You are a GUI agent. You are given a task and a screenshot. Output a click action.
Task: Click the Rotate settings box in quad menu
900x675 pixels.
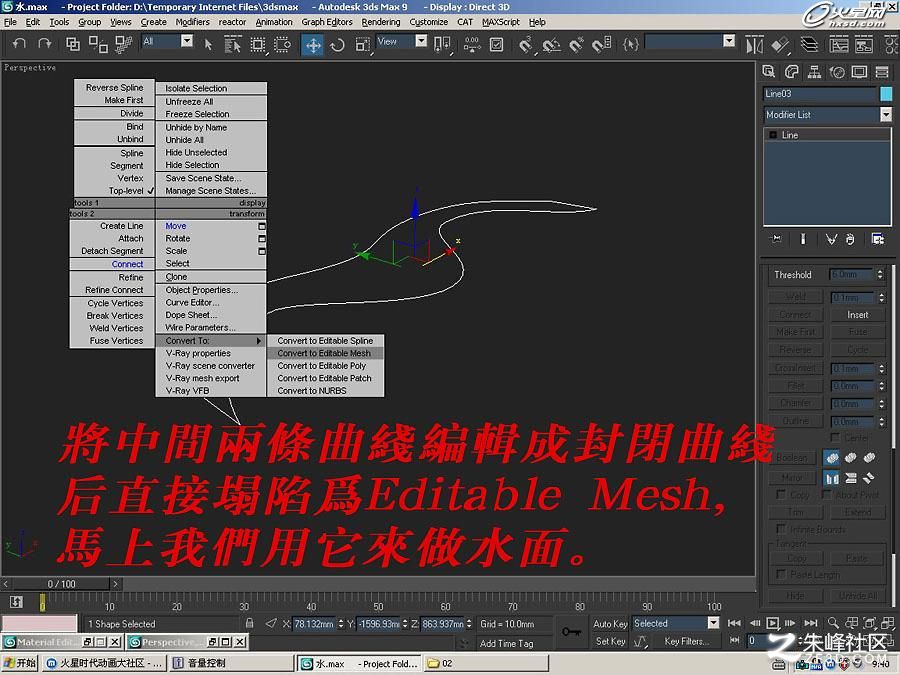(262, 238)
